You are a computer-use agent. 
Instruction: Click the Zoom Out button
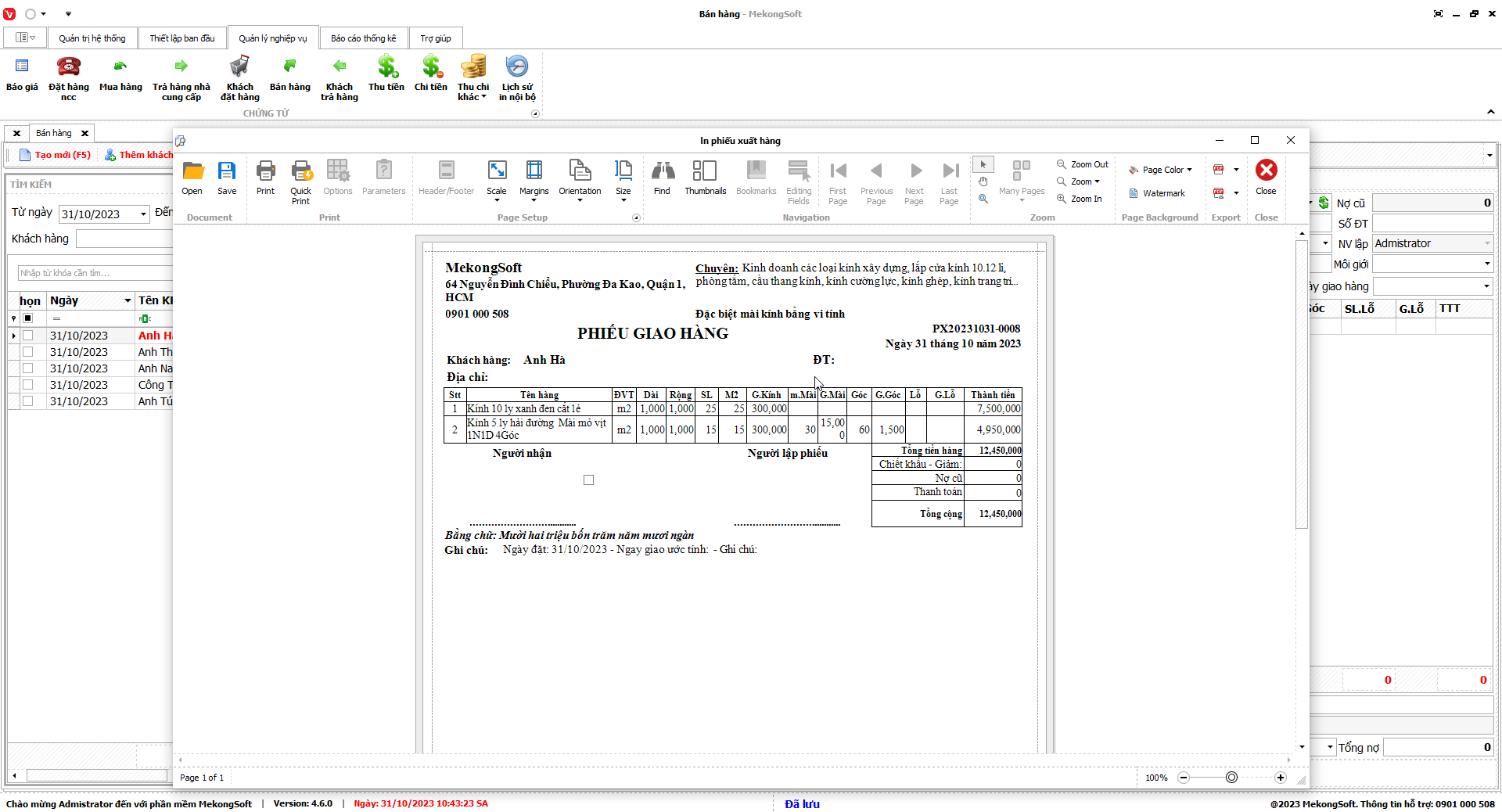click(1083, 164)
